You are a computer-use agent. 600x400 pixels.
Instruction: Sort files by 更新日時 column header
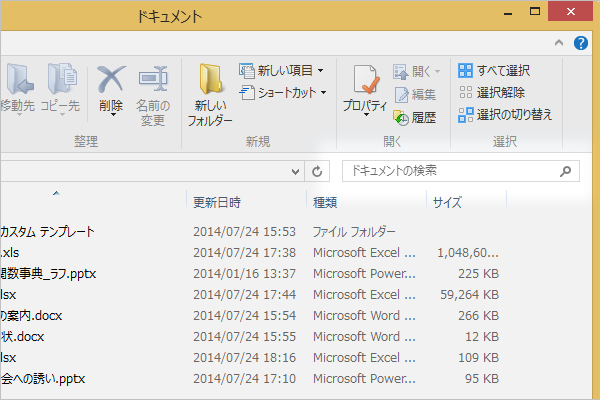[217, 202]
